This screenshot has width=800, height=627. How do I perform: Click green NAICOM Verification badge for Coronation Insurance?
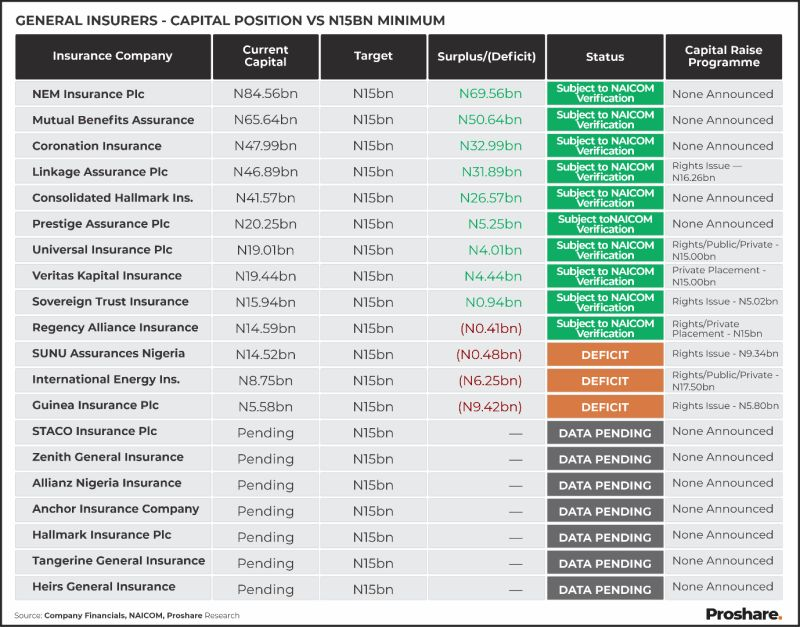(605, 146)
